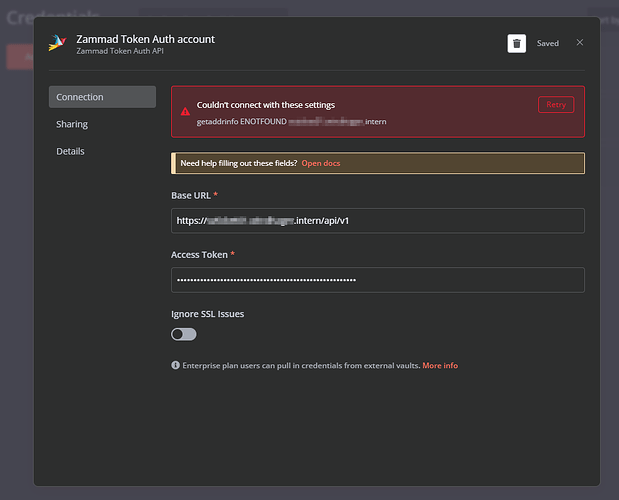Open the Details tab
This screenshot has height=500, width=619.
[x=70, y=151]
